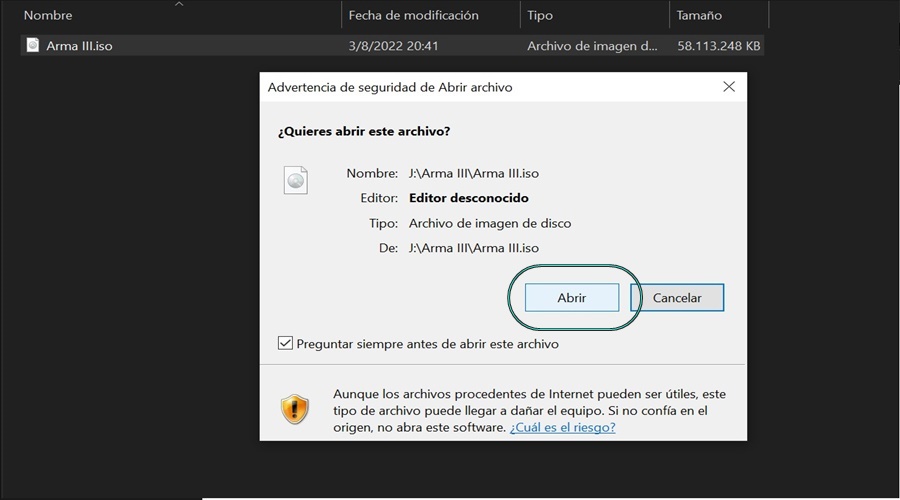Open the '¿Cuál es el riesgo?' link
The width and height of the screenshot is (900, 500).
(x=562, y=427)
